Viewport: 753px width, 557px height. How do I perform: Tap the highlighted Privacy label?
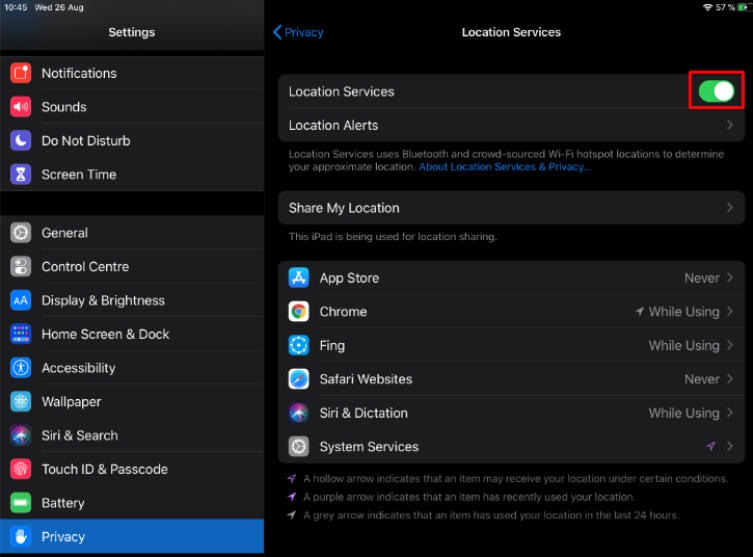[x=63, y=536]
